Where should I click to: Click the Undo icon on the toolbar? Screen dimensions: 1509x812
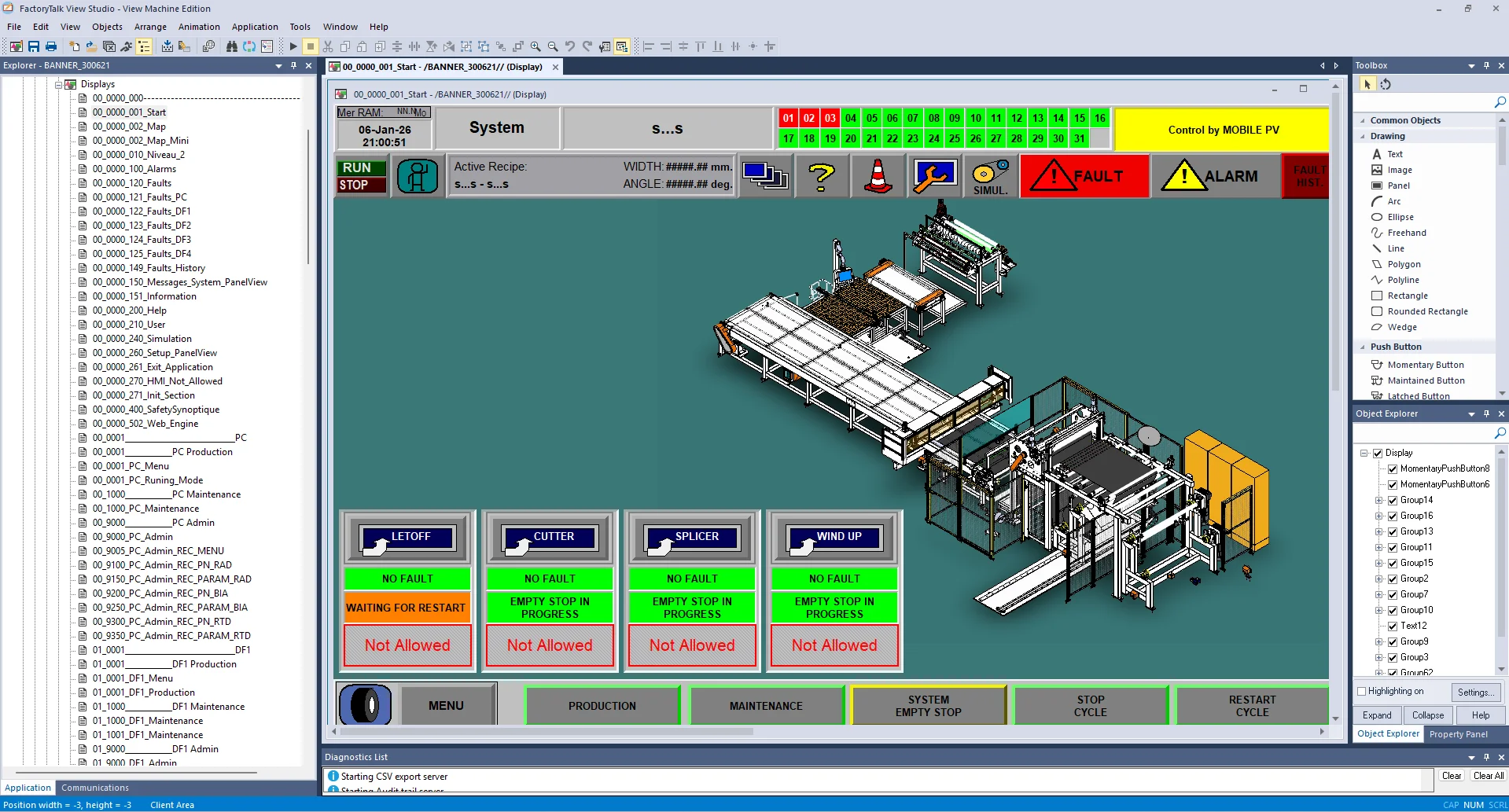coord(569,46)
